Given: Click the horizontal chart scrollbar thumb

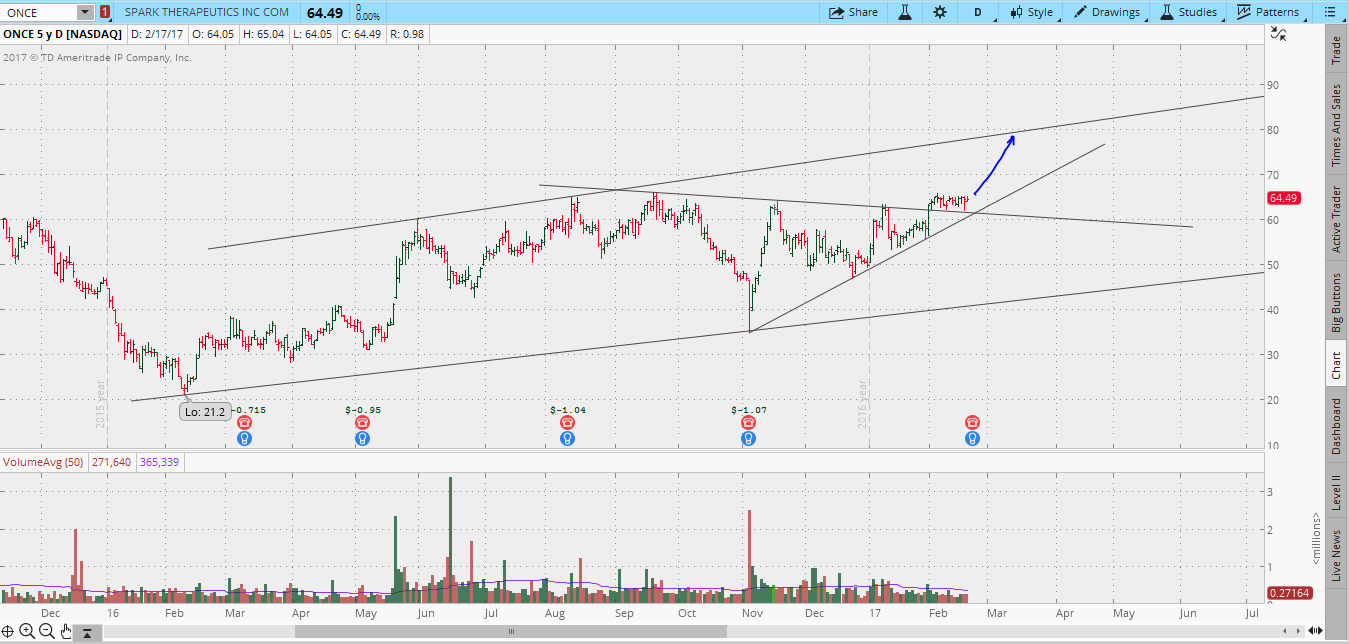Looking at the screenshot, I should tap(511, 632).
